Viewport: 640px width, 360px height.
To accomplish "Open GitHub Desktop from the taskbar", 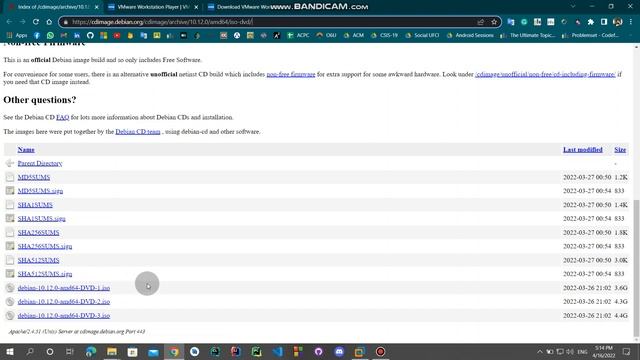I will pos(319,351).
